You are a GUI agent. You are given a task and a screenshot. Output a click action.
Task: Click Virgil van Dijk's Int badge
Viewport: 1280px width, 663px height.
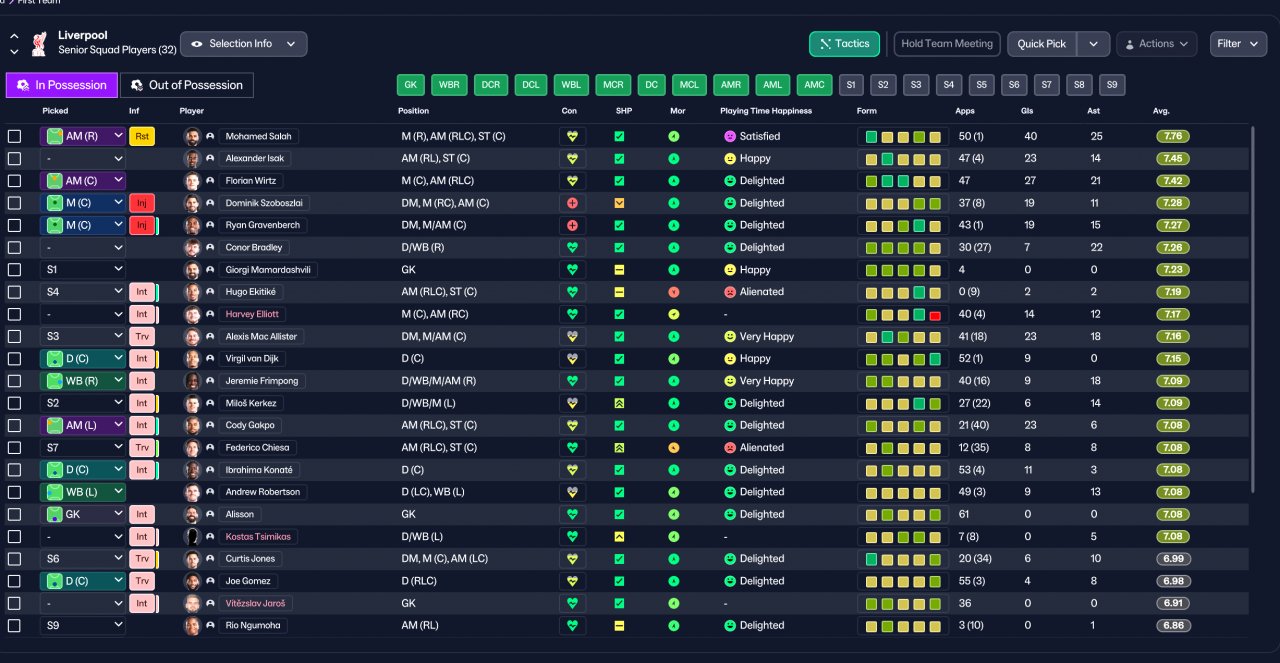(x=142, y=359)
